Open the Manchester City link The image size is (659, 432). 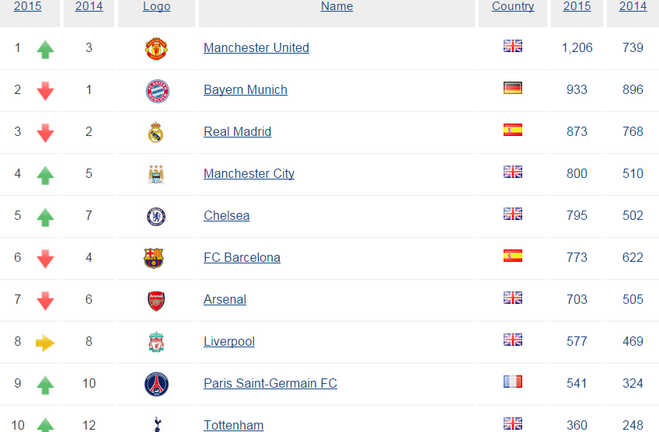249,174
